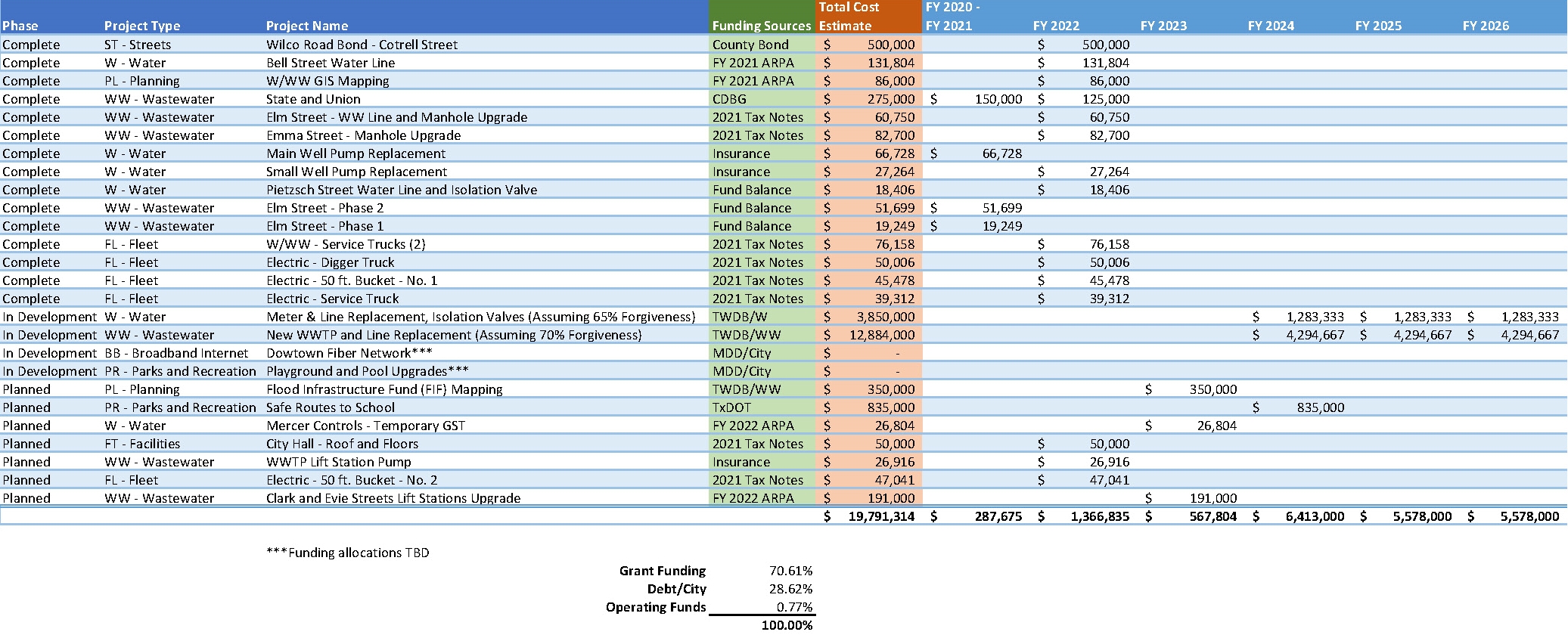Click City Hall - Roof and Floors cell
Viewport: 1568px width, 638px height.
click(x=342, y=444)
